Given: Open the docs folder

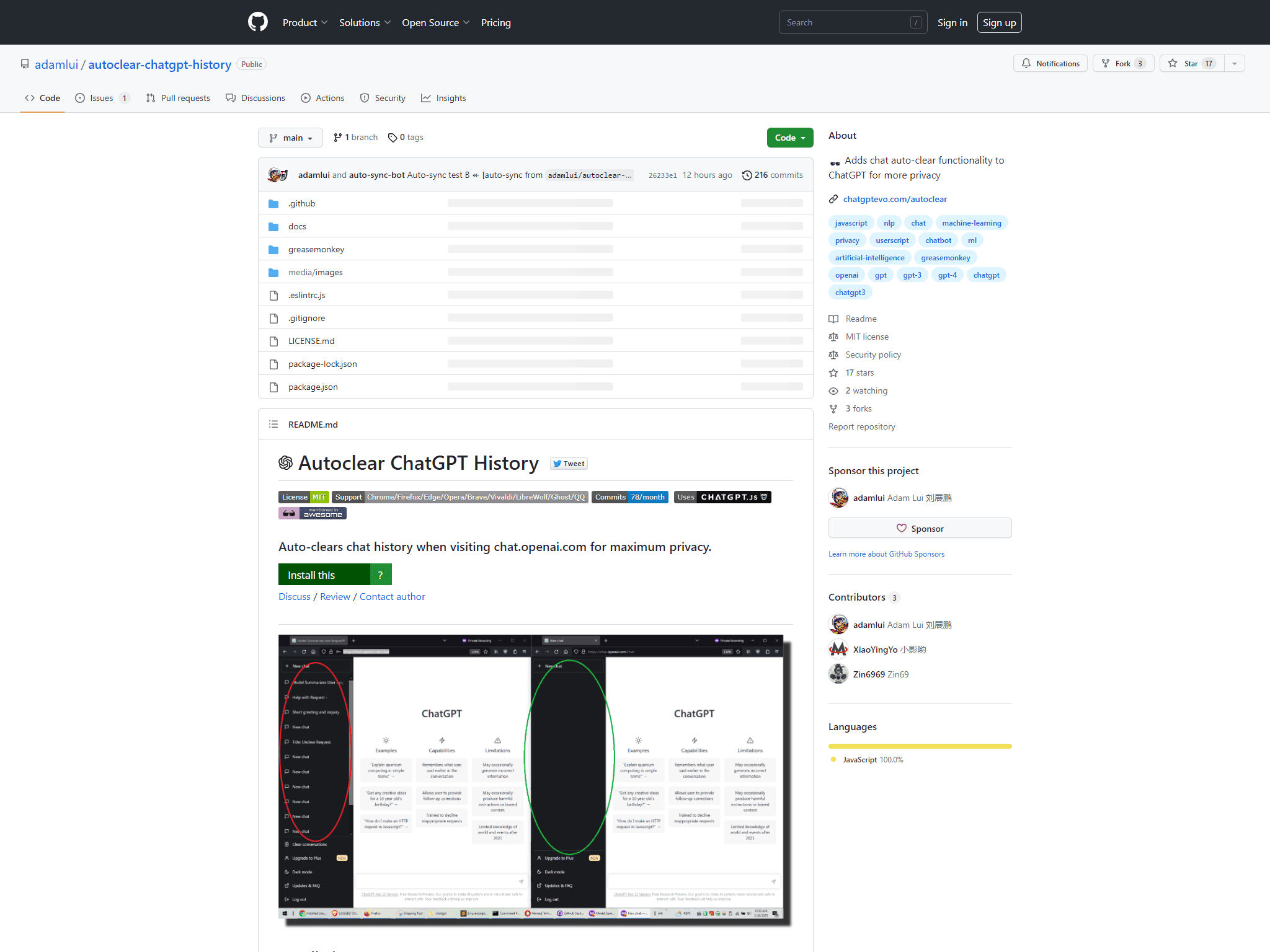Looking at the screenshot, I should [x=297, y=226].
